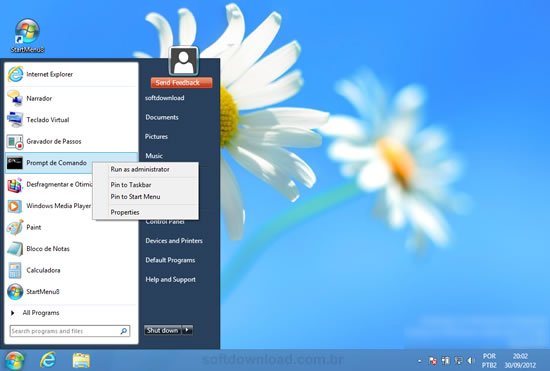
Task: Click the search magnifier icon
Action: pos(124,331)
